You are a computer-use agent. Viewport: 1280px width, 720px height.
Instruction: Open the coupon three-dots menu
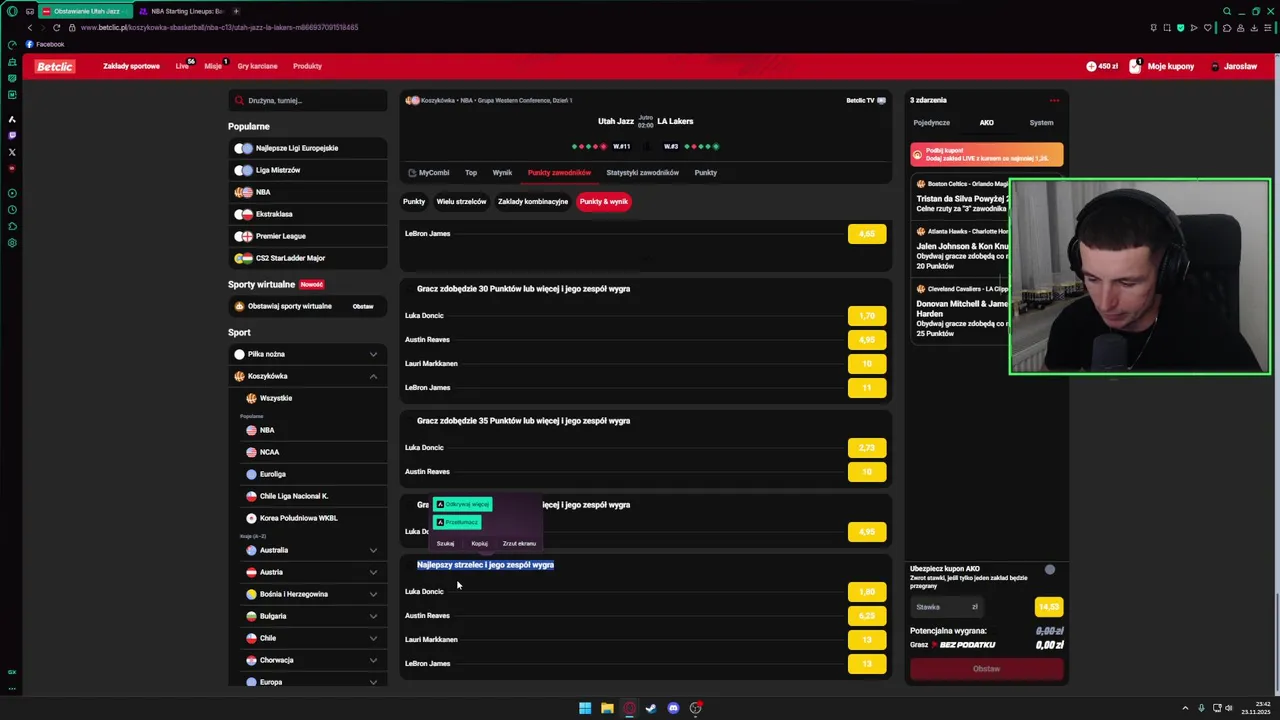coord(1054,100)
